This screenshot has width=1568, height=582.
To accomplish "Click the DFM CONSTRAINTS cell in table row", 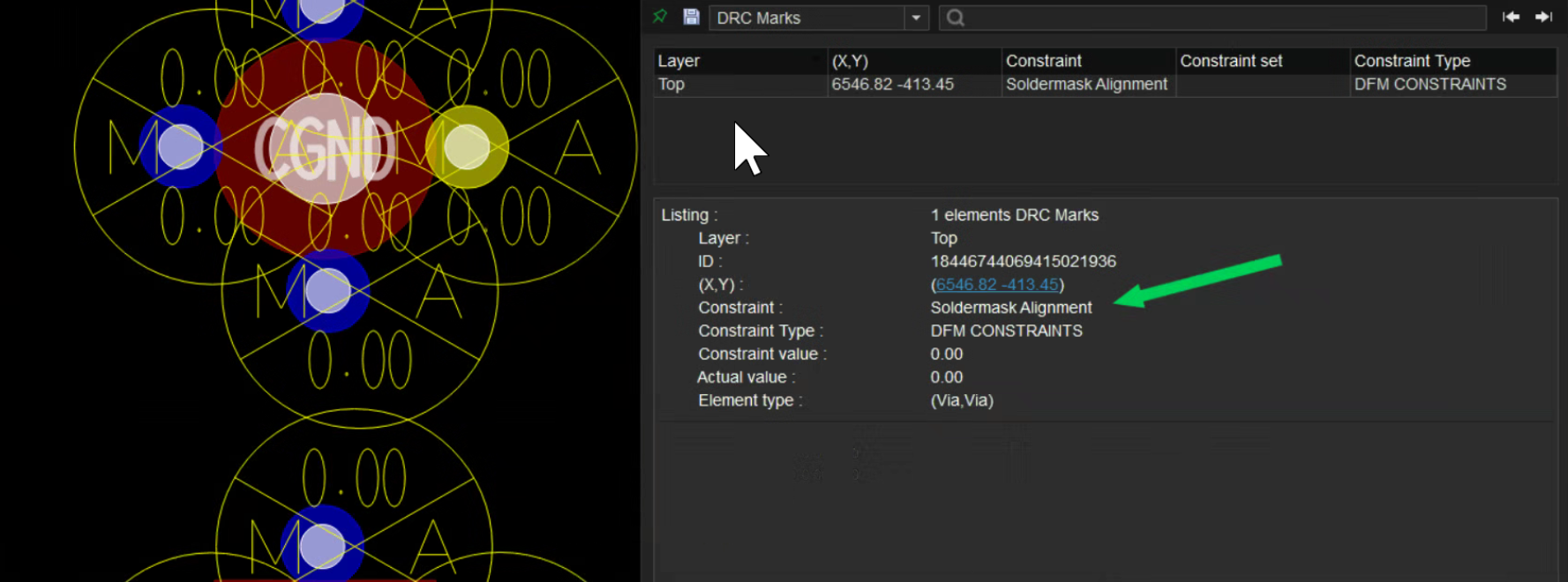I will [x=1429, y=85].
